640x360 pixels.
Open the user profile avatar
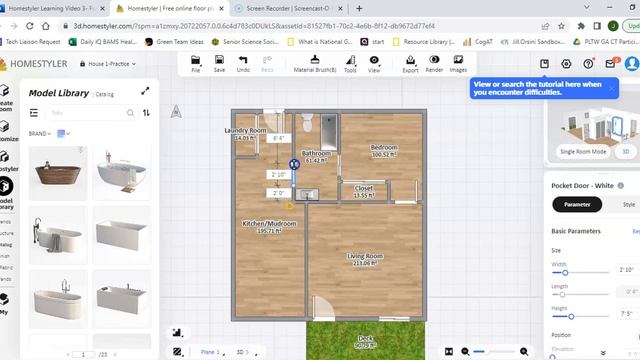coord(632,64)
